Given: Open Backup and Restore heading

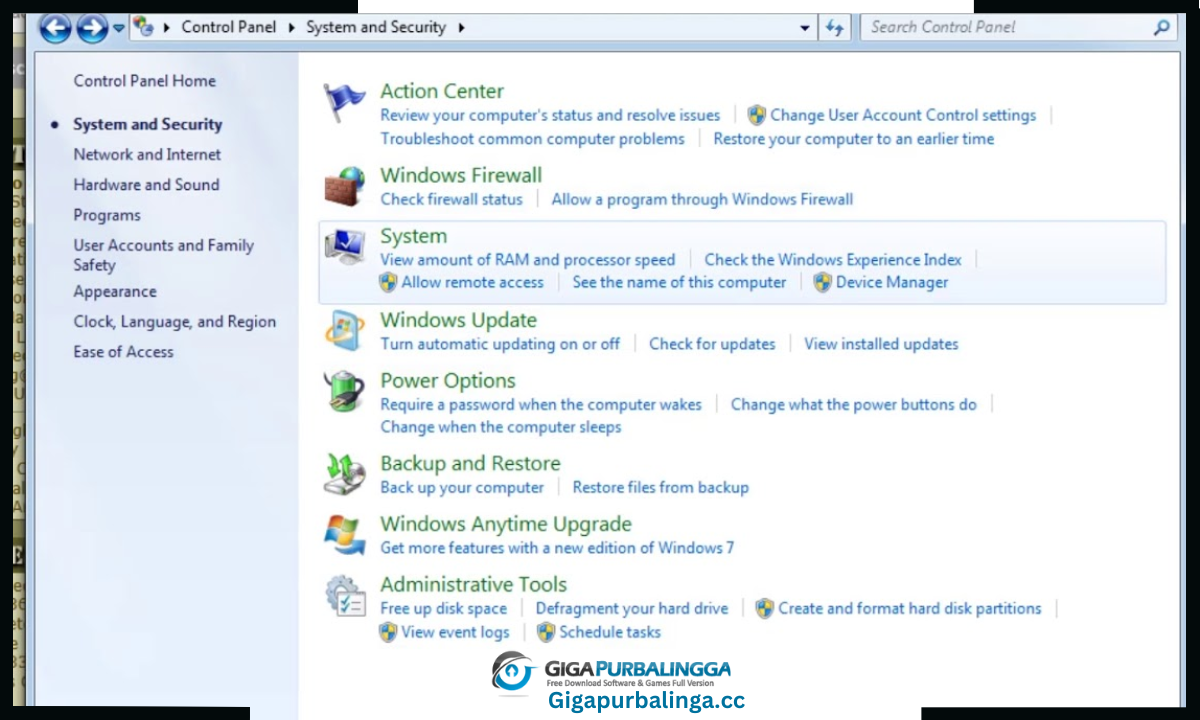Looking at the screenshot, I should (470, 463).
